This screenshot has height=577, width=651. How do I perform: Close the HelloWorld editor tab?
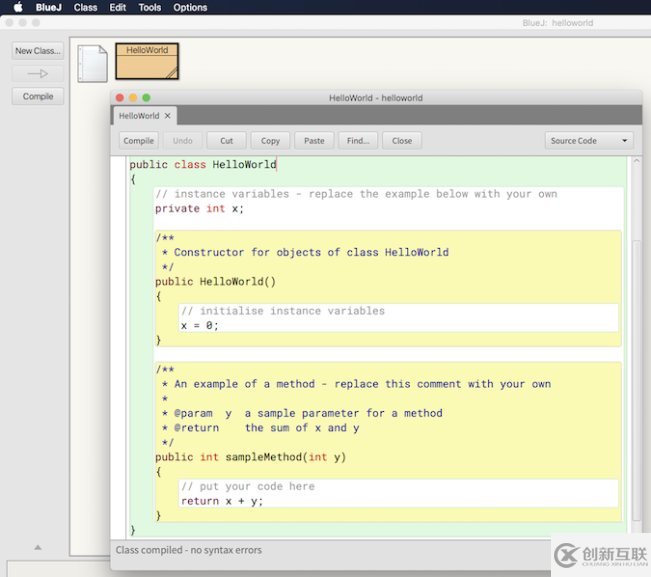point(168,116)
